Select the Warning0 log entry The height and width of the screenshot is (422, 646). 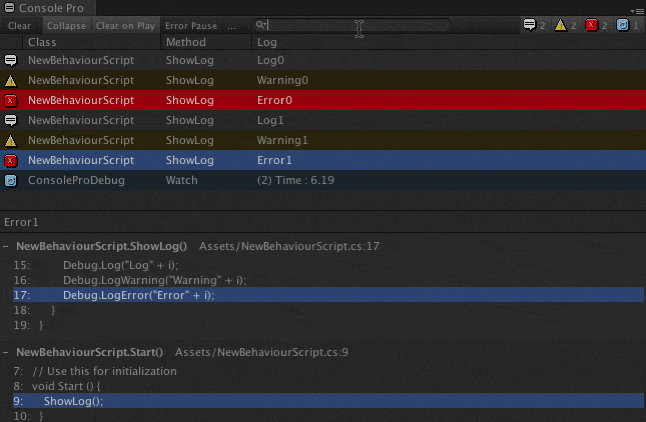click(x=323, y=80)
